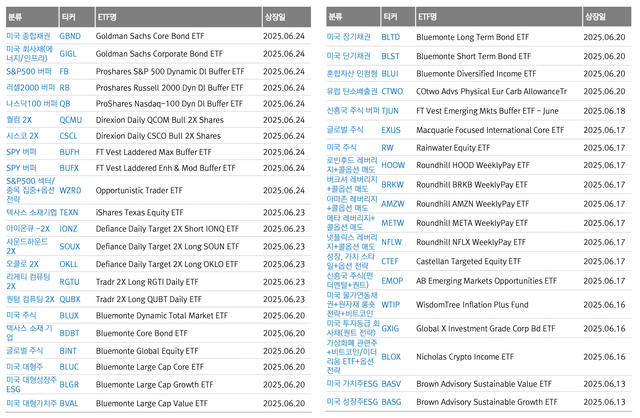Click the OKLL ticker
The image size is (640, 418).
pos(69,264)
